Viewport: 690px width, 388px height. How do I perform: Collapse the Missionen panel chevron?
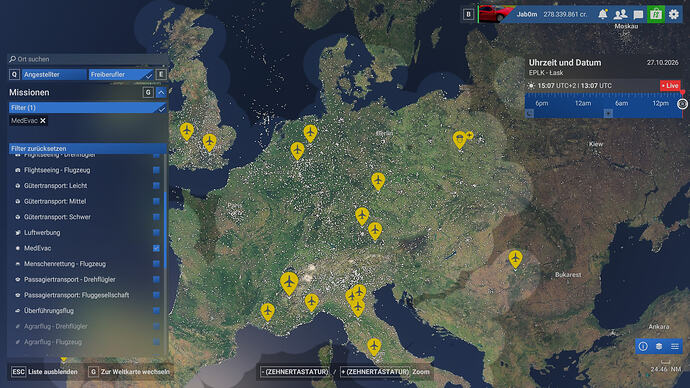pos(161,92)
